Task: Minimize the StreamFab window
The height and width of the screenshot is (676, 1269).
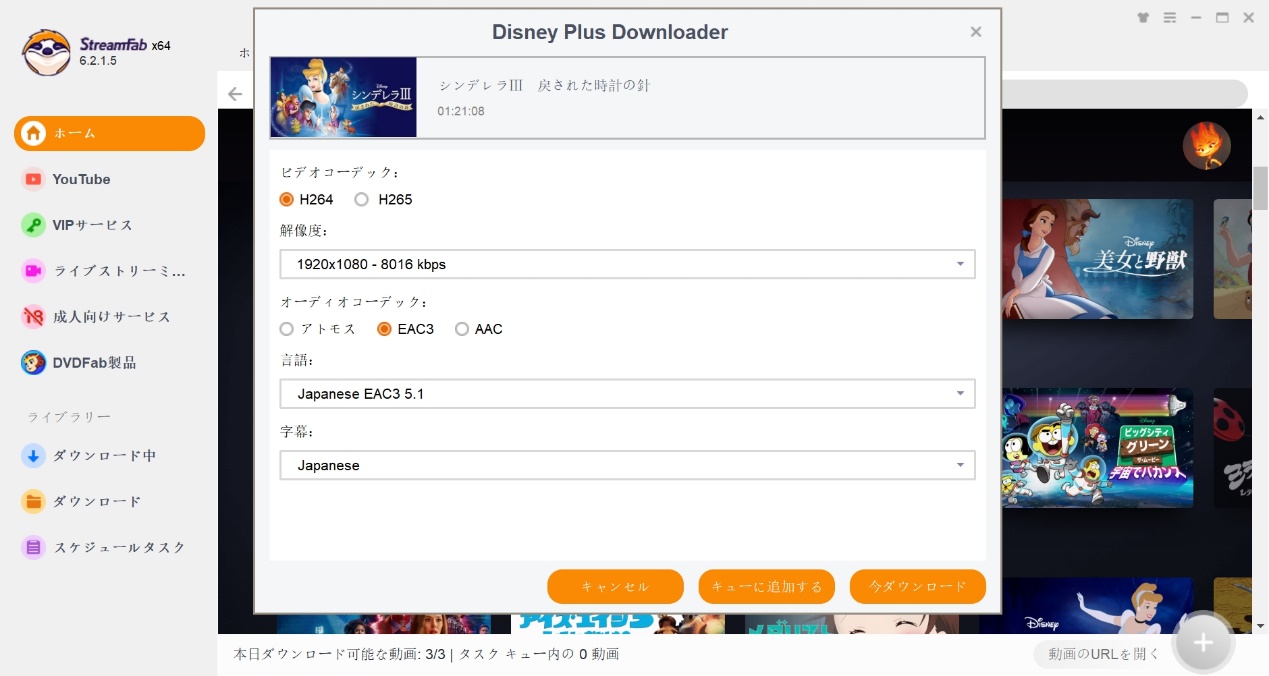Action: pos(1196,18)
